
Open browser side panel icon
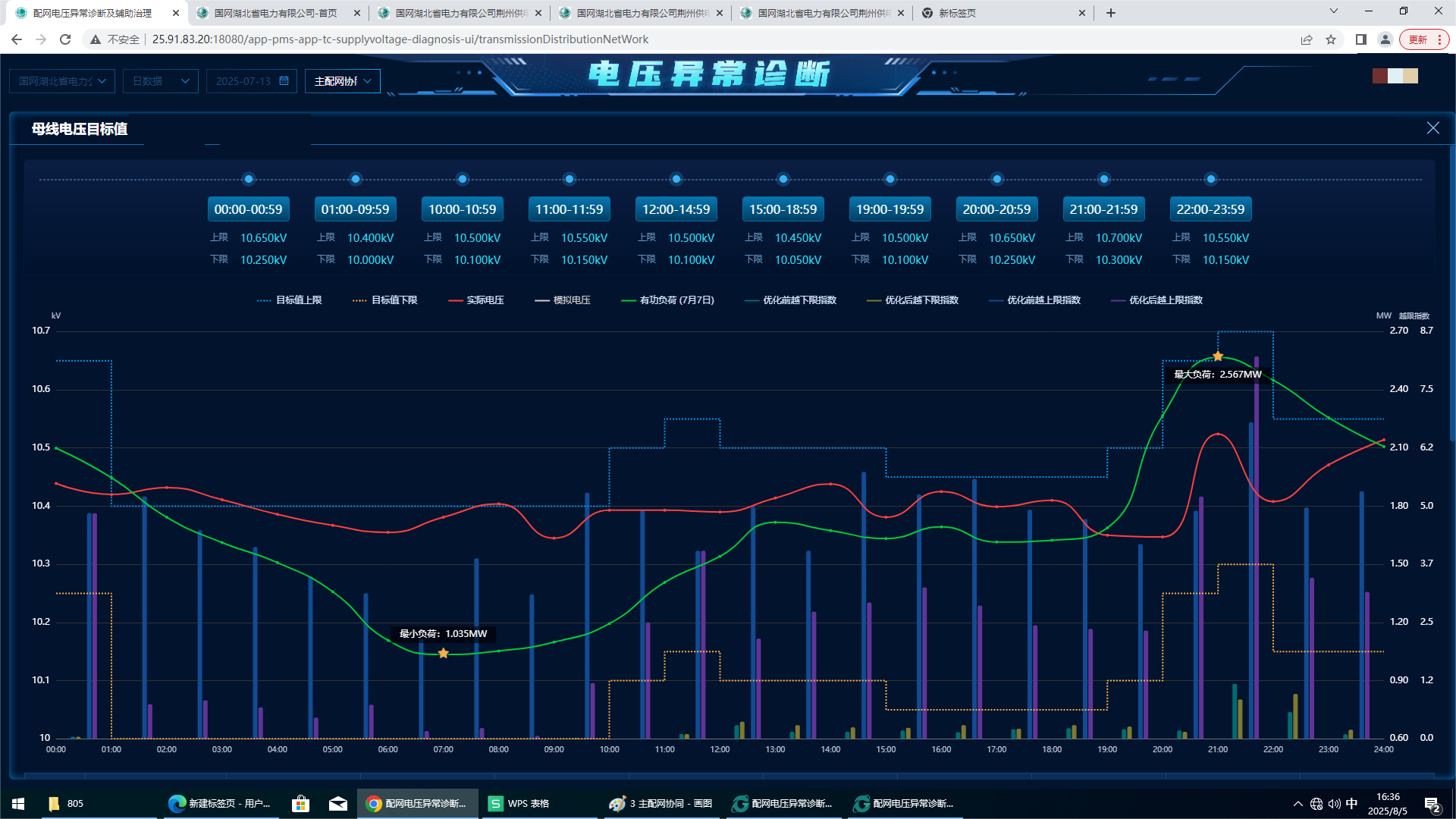pos(1361,39)
